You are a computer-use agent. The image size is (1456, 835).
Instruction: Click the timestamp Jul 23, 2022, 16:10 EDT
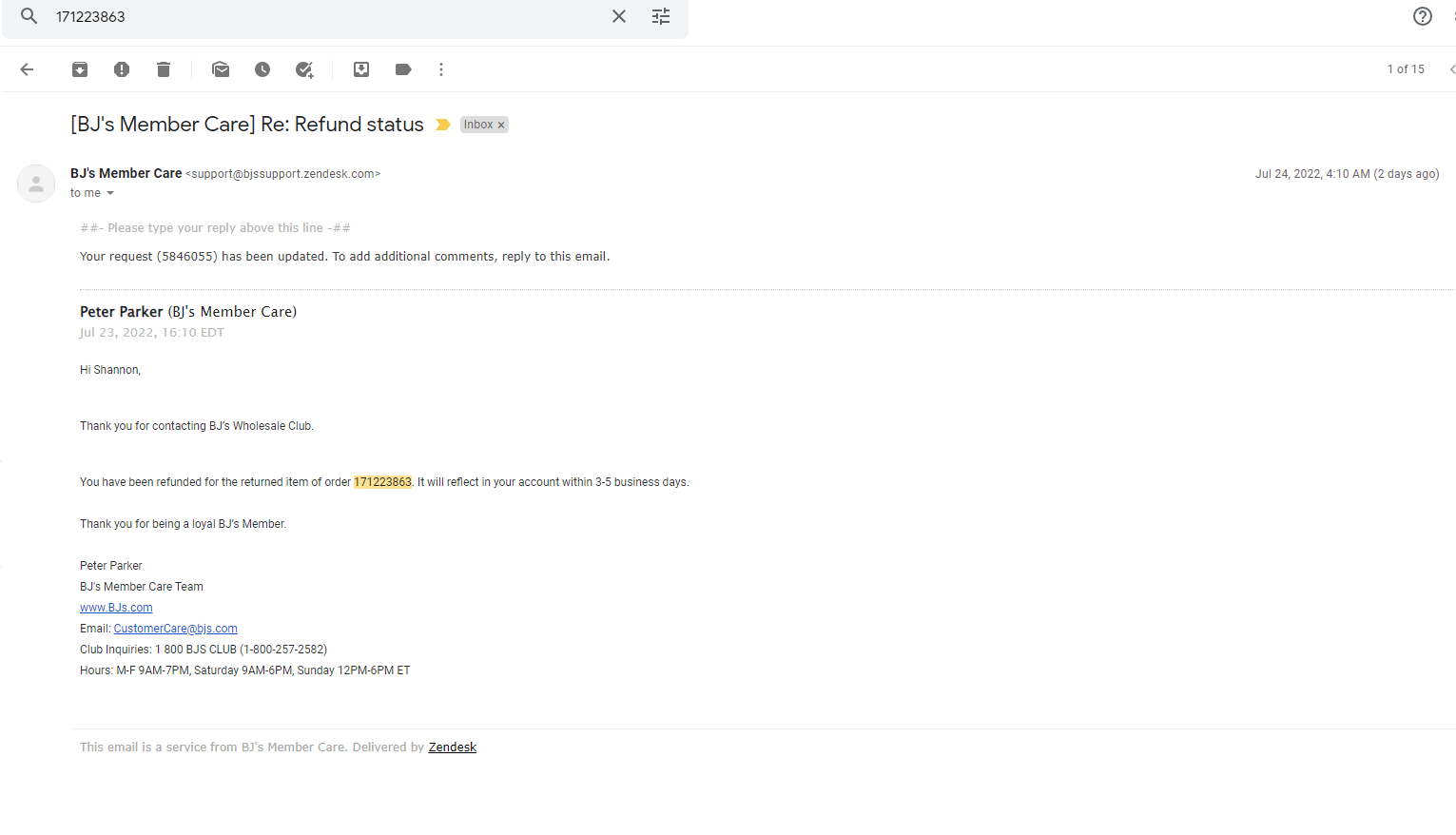(x=152, y=333)
